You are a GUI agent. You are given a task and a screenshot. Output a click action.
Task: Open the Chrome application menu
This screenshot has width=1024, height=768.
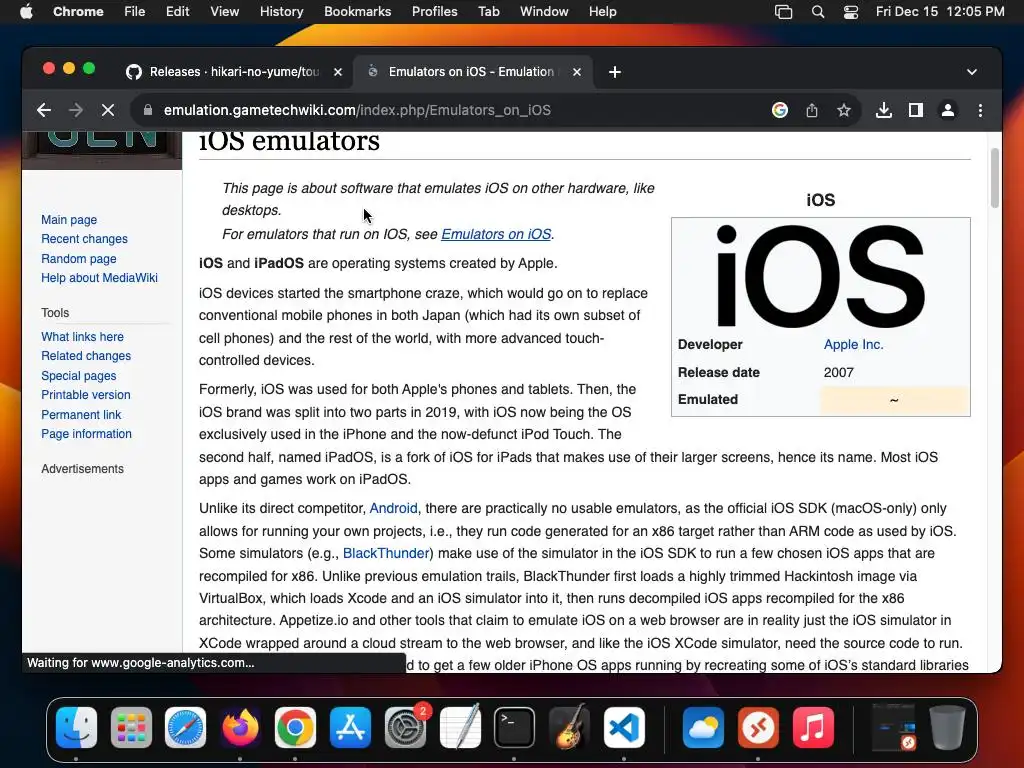pyautogui.click(x=78, y=11)
